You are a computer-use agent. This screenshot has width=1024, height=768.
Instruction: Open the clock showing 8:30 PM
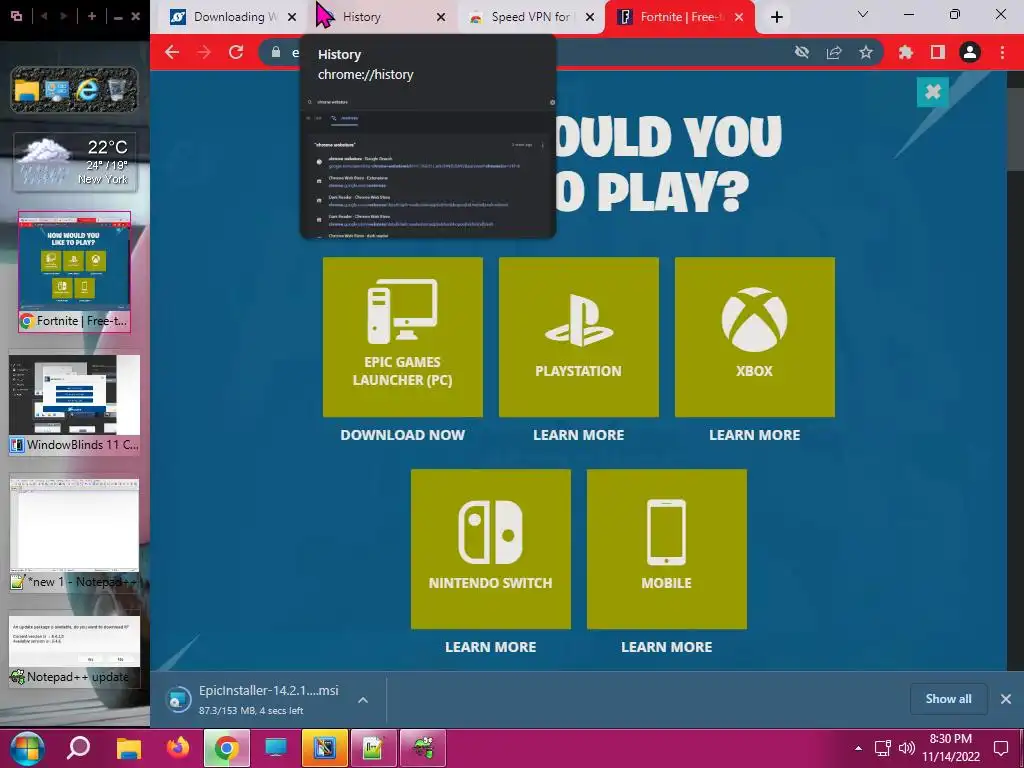tap(951, 748)
